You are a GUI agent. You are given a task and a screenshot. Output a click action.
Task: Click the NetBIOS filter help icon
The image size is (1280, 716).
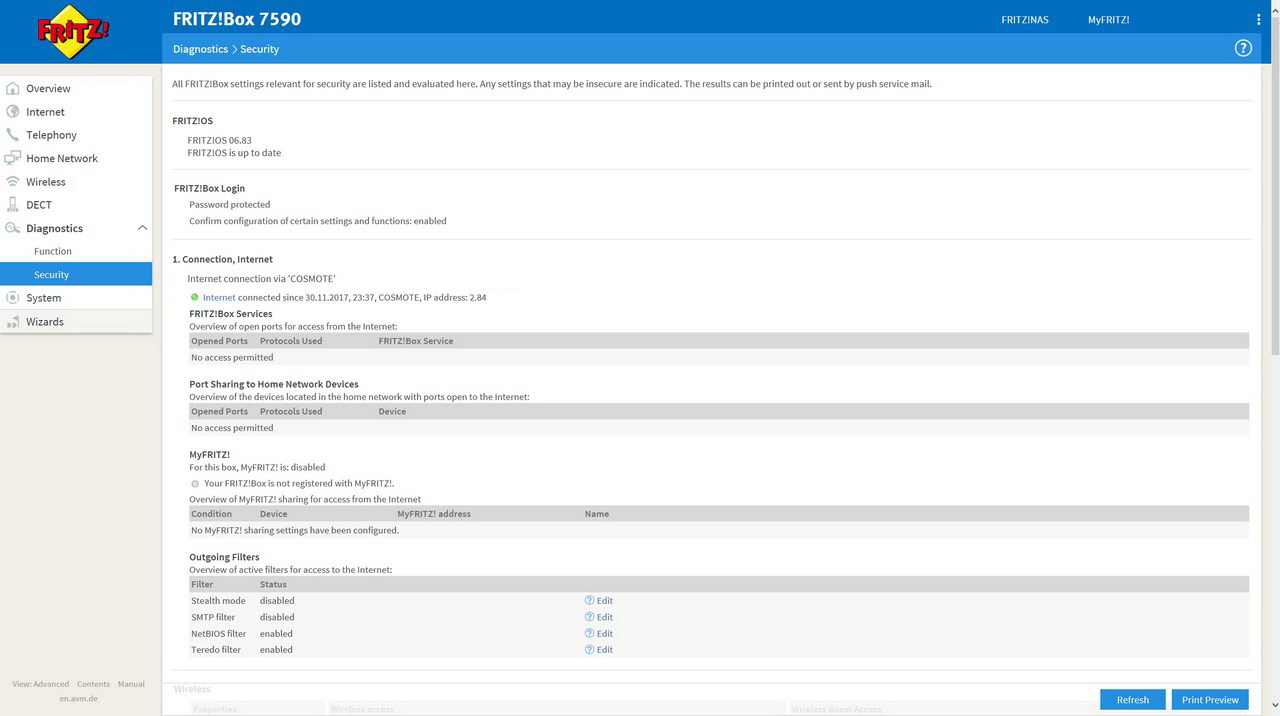pyautogui.click(x=589, y=633)
